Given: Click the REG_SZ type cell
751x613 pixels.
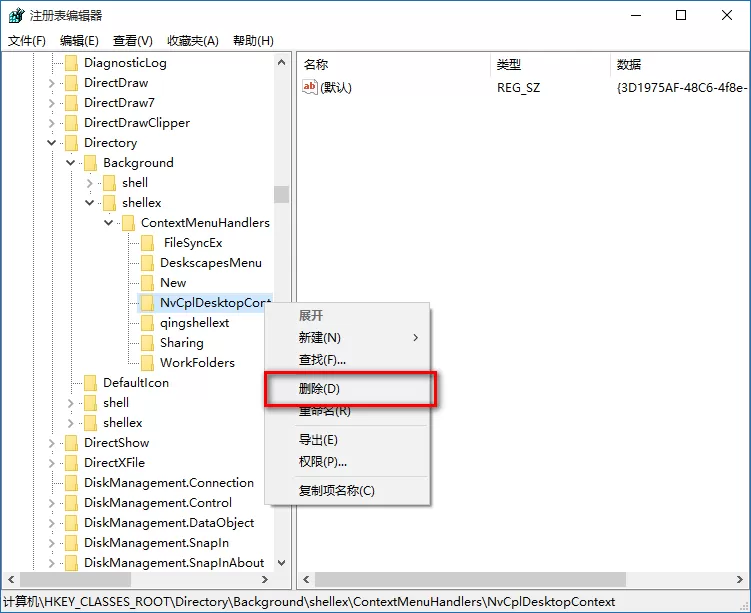Looking at the screenshot, I should coord(518,88).
